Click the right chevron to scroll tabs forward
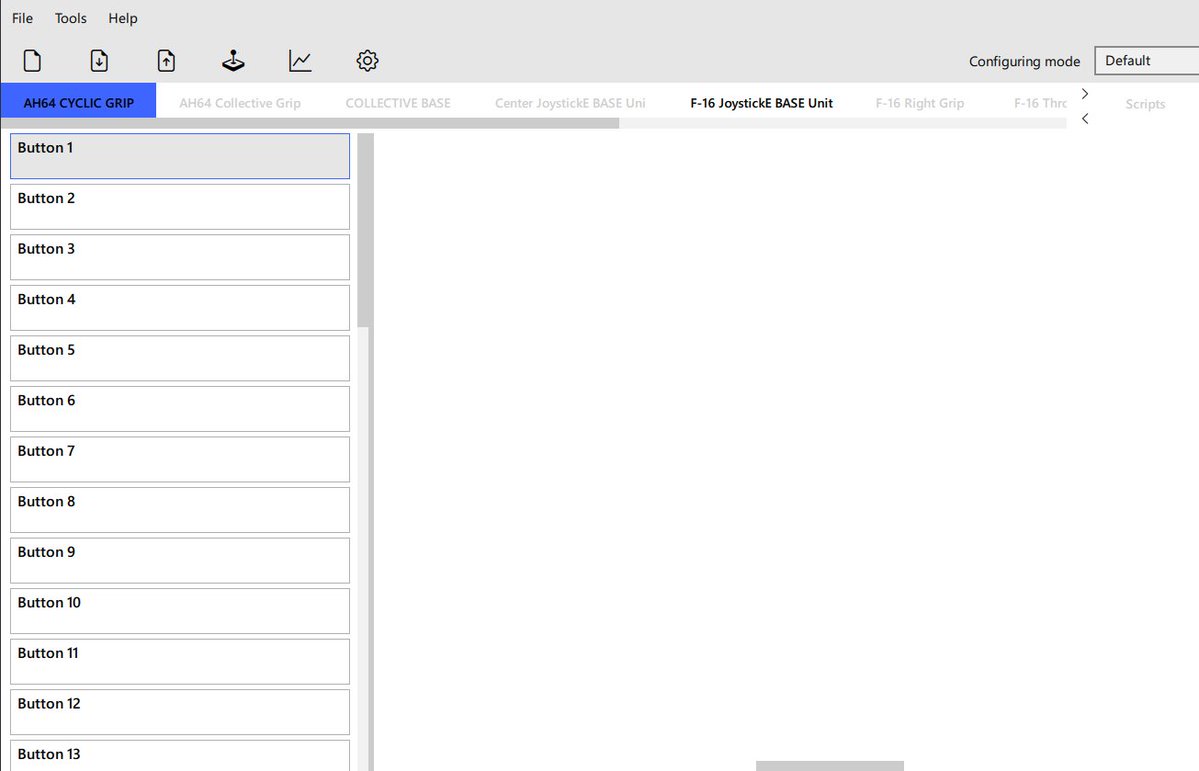The height and width of the screenshot is (771, 1199). [1084, 93]
